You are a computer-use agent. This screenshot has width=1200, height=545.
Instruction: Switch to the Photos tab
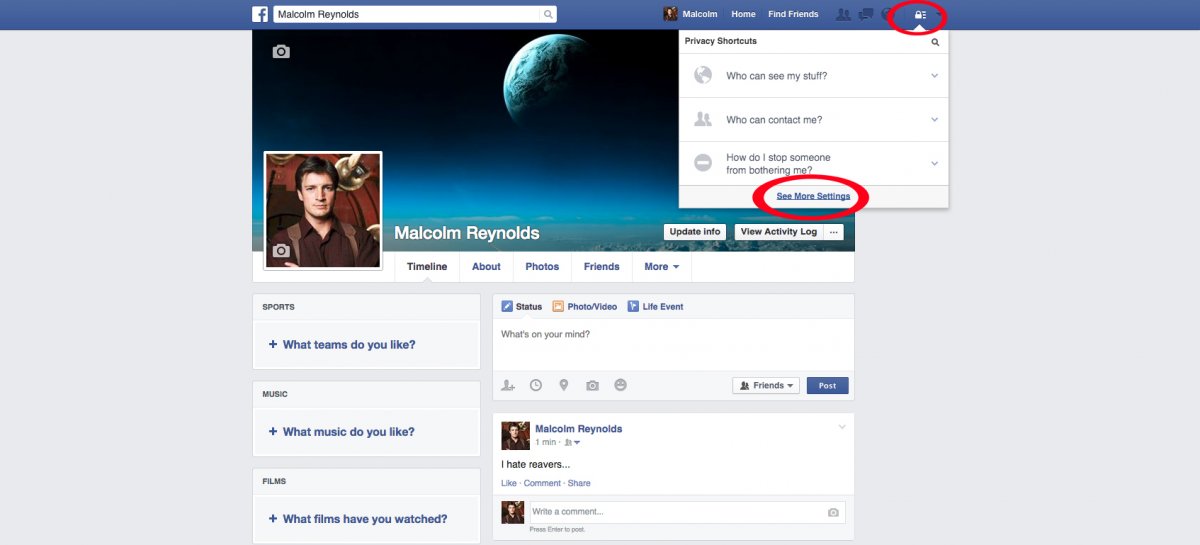542,267
